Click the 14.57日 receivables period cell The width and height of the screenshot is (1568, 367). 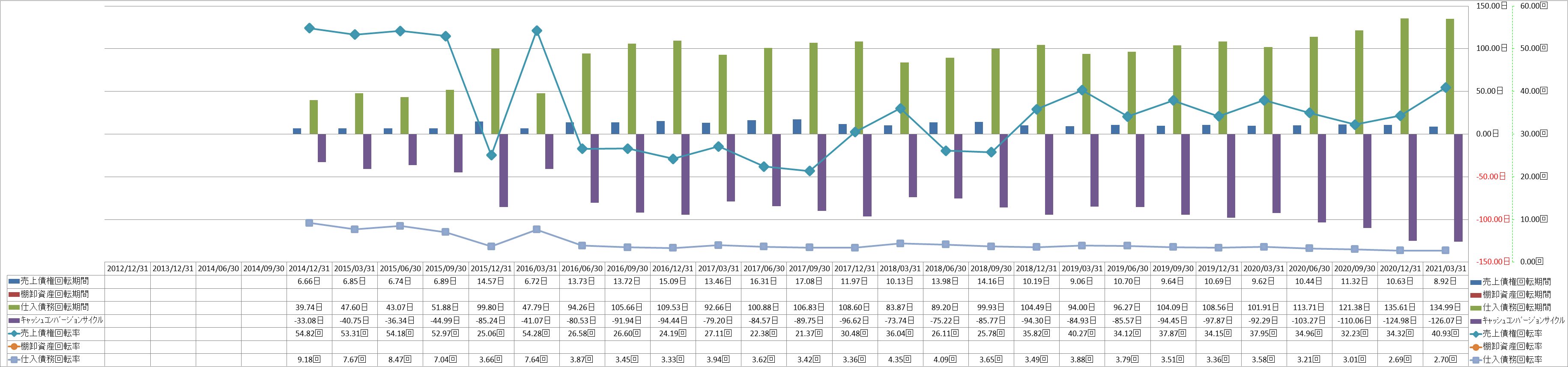491,281
